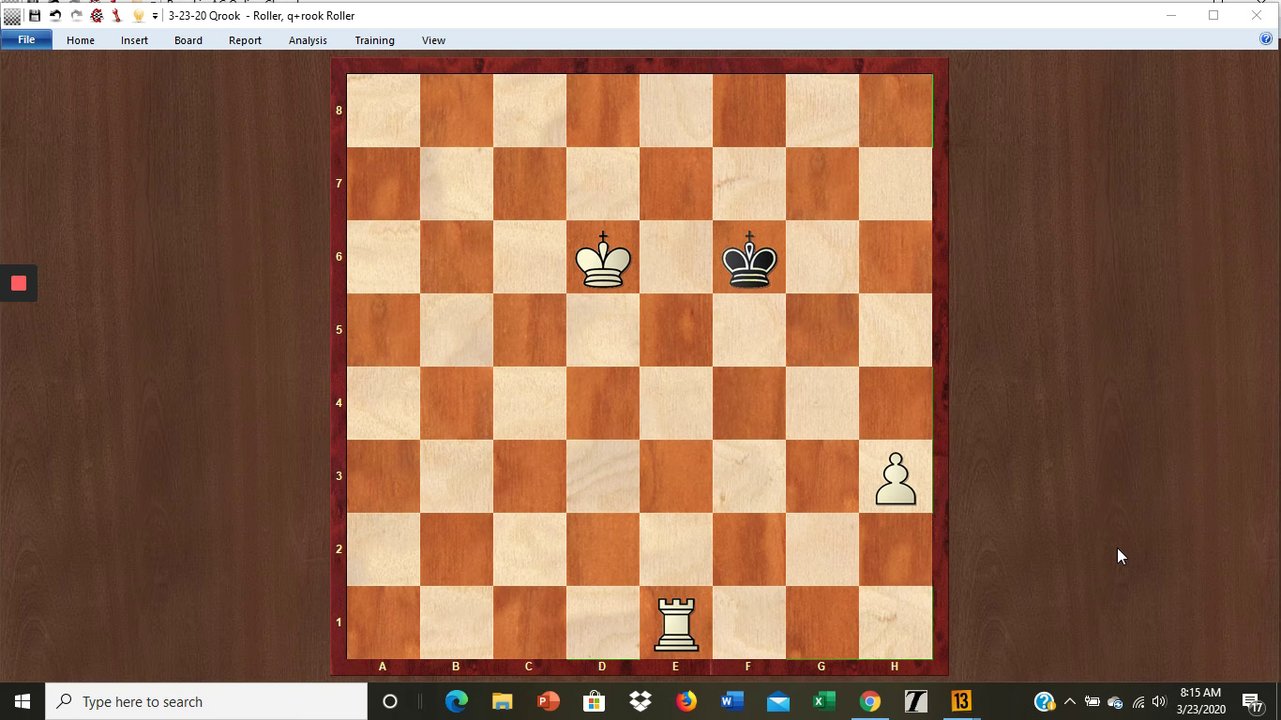
Task: Select the black king on f6
Action: [750, 260]
